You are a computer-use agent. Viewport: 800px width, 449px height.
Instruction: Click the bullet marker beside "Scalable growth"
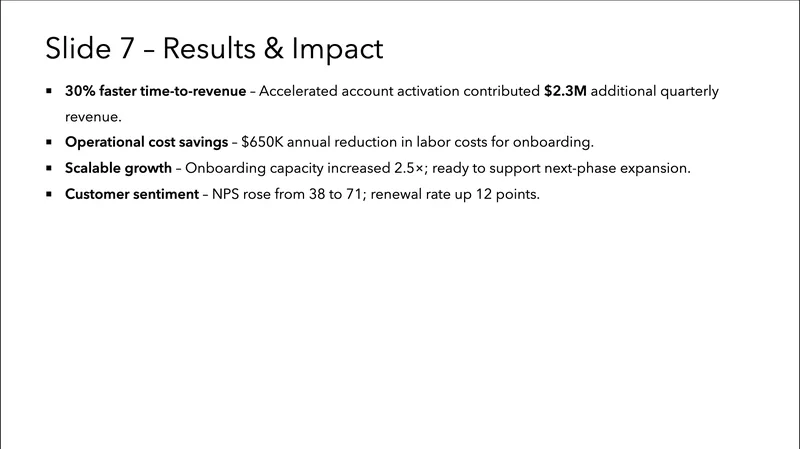click(49, 168)
